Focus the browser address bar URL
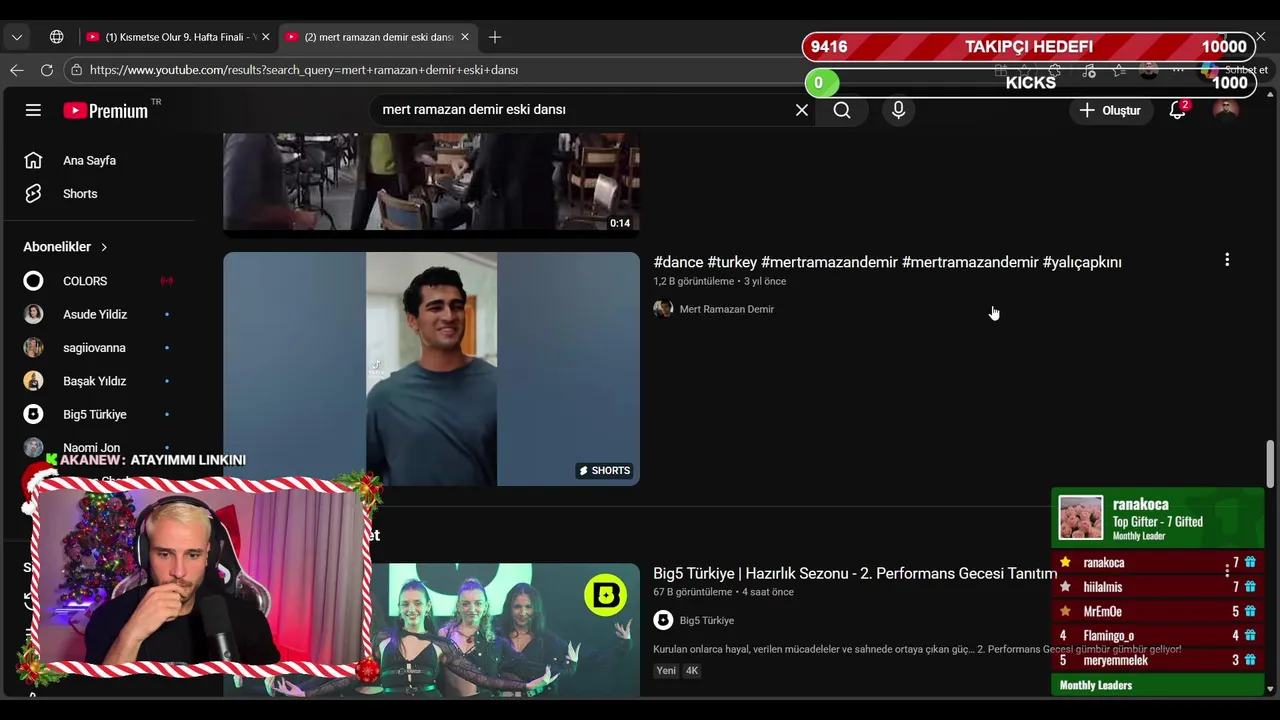 (x=303, y=70)
